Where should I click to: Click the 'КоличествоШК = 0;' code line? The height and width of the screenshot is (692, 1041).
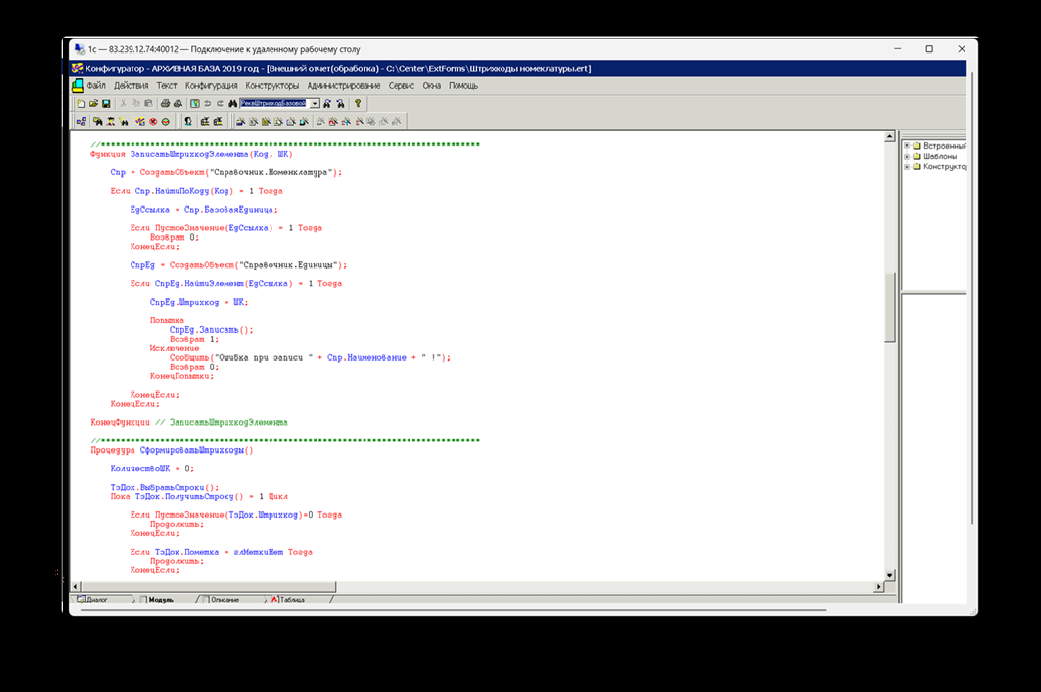pyautogui.click(x=152, y=469)
